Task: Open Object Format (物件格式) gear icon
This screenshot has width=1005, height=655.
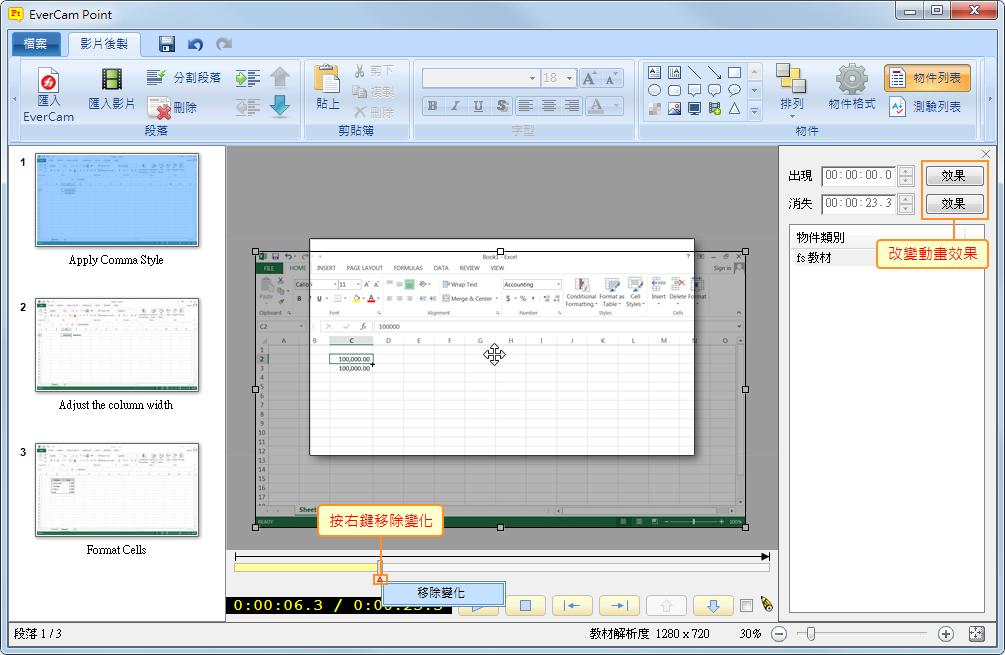Action: coord(852,80)
